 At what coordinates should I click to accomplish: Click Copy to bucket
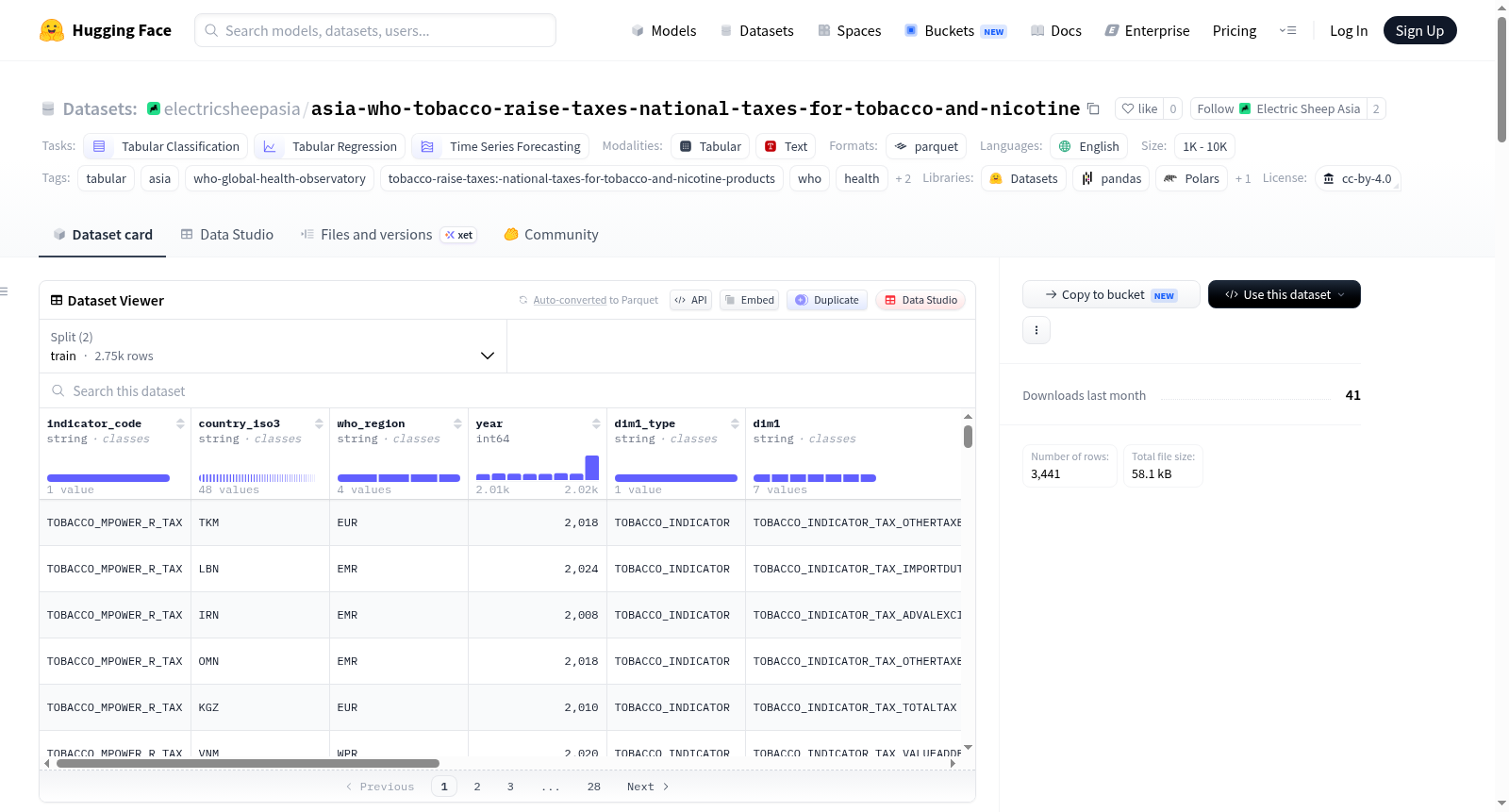point(1111,294)
